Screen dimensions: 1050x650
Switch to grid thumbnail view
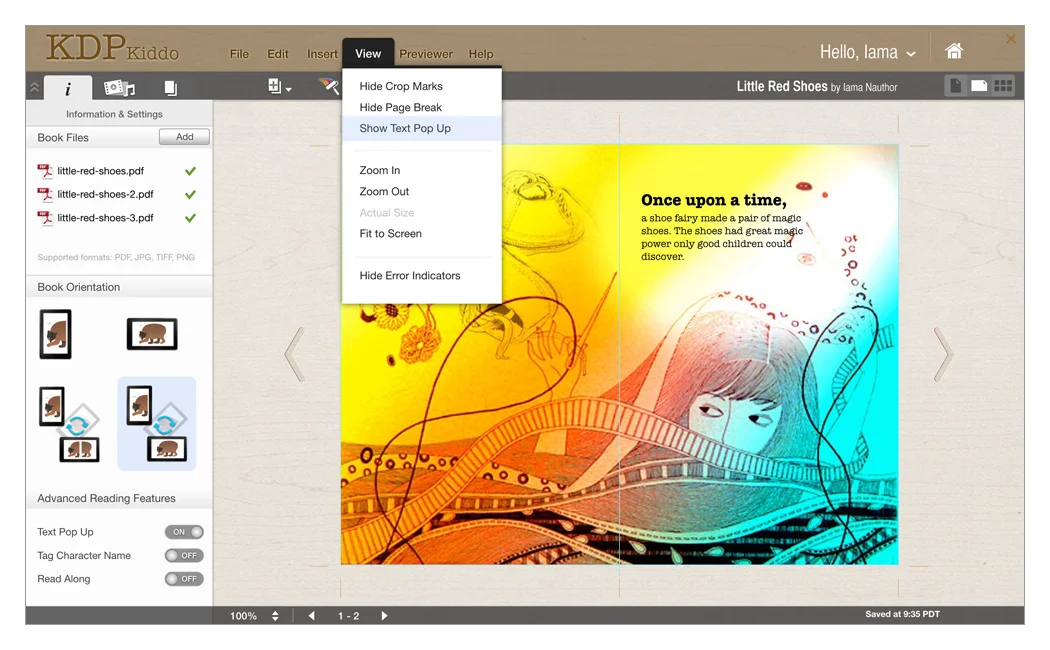point(1003,86)
